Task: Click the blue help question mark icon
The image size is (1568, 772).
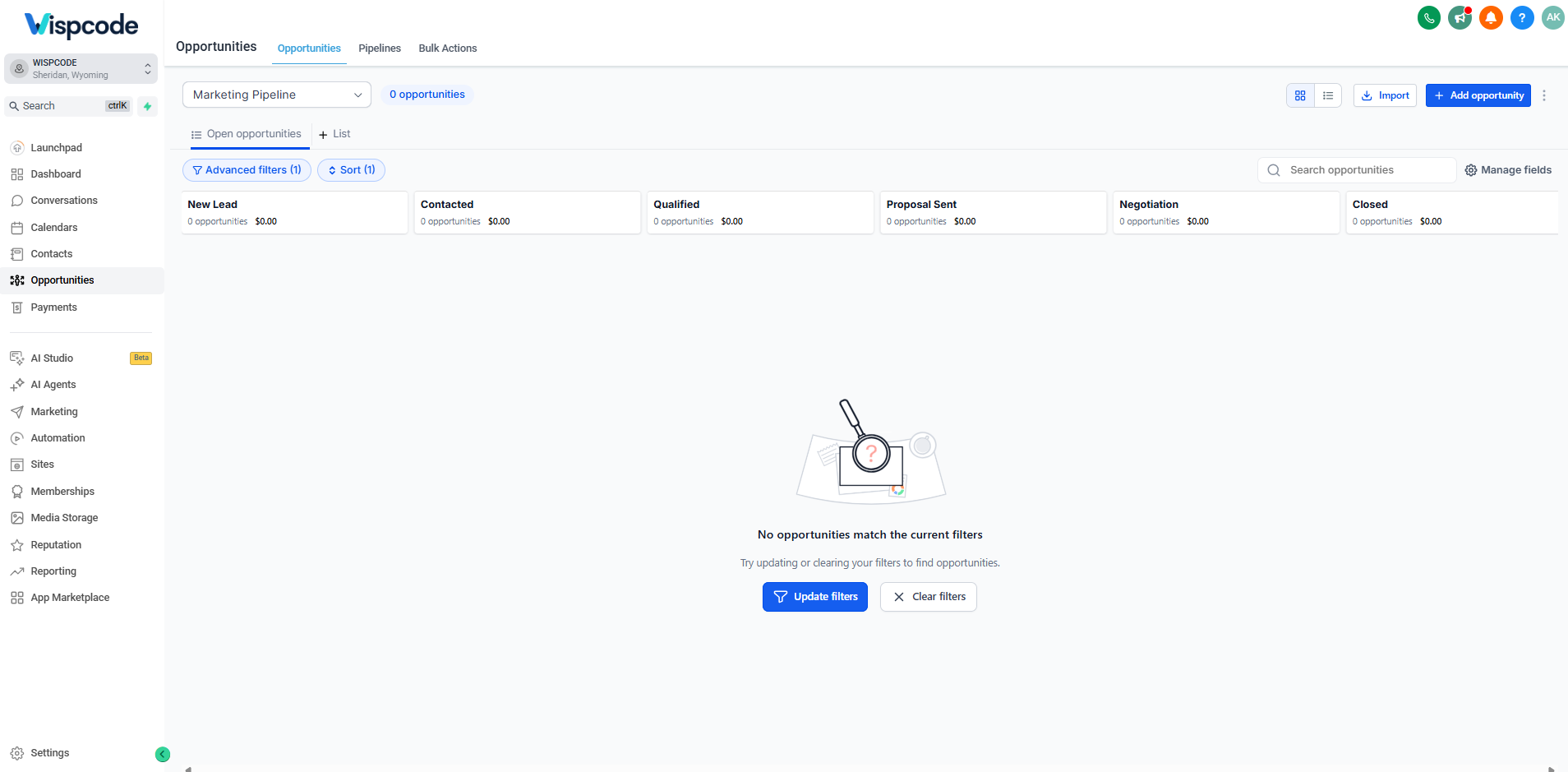Action: click(x=1522, y=17)
